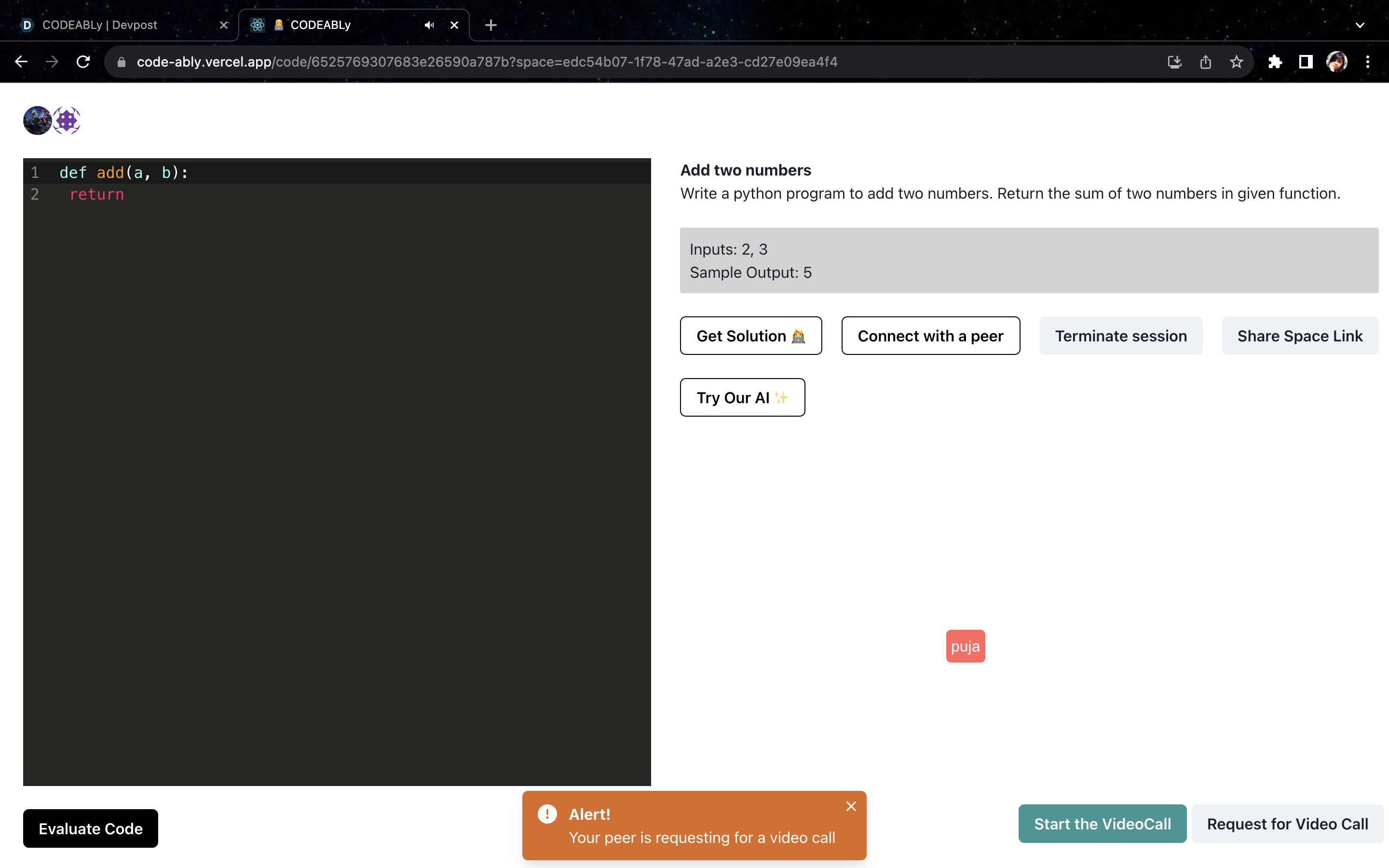Screen dimensions: 1389x868
Task: Mute the CODEABLy tab audio icon
Action: pyautogui.click(x=429, y=25)
